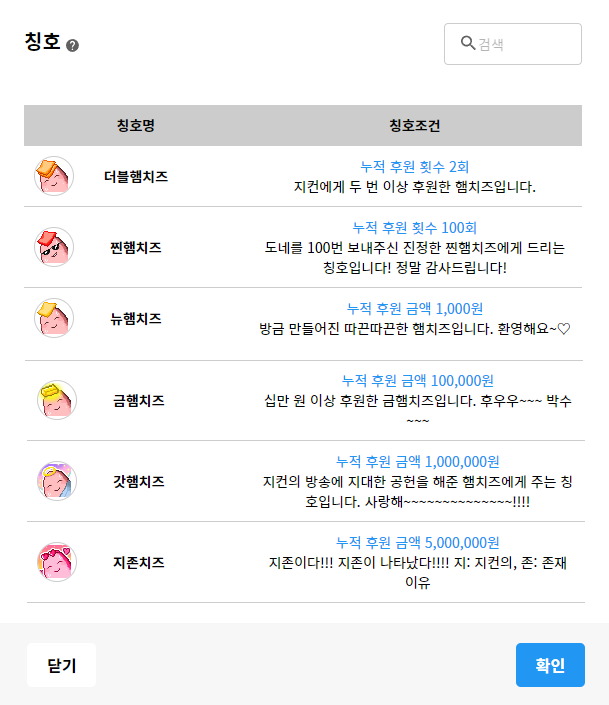Viewport: 609px width, 705px height.
Task: Click the 칭호명 column header
Action: (x=136, y=126)
